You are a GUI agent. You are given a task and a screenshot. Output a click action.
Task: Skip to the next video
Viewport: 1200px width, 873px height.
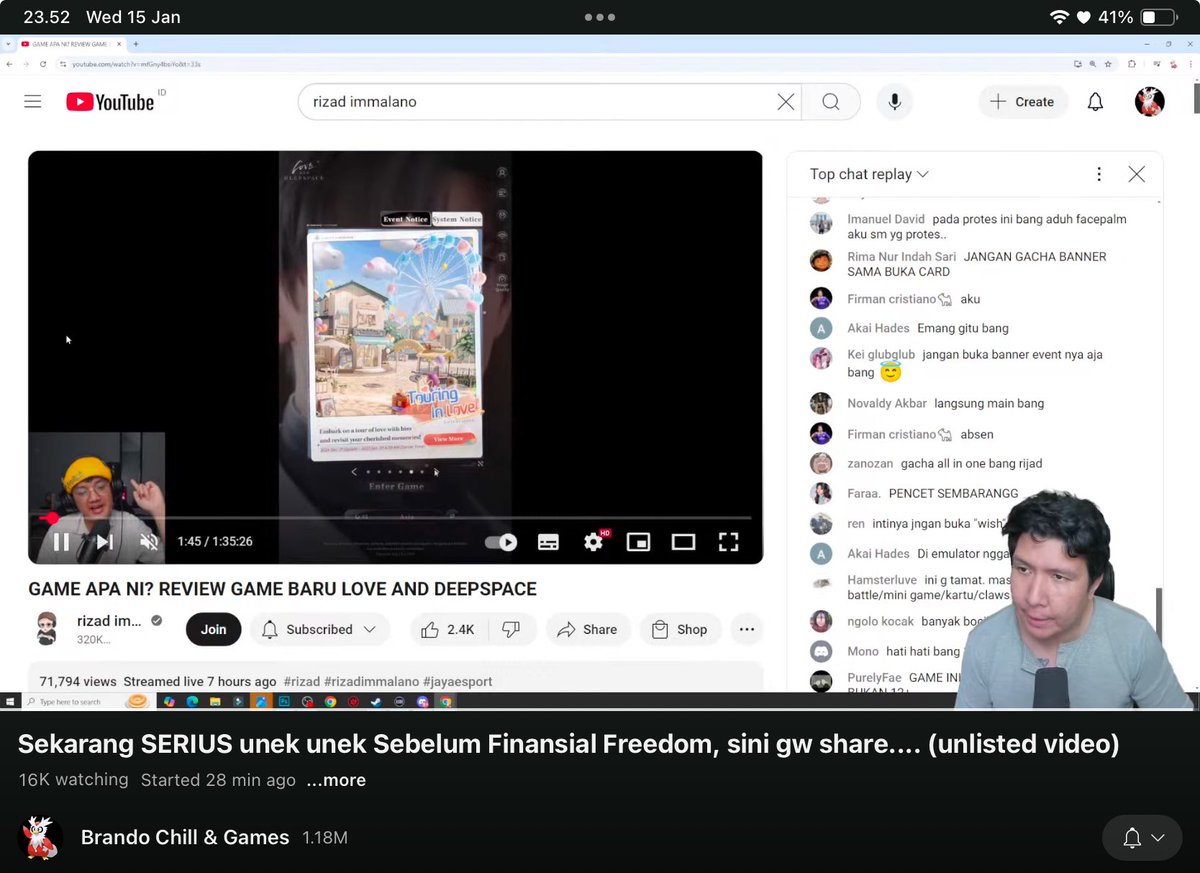[x=104, y=542]
